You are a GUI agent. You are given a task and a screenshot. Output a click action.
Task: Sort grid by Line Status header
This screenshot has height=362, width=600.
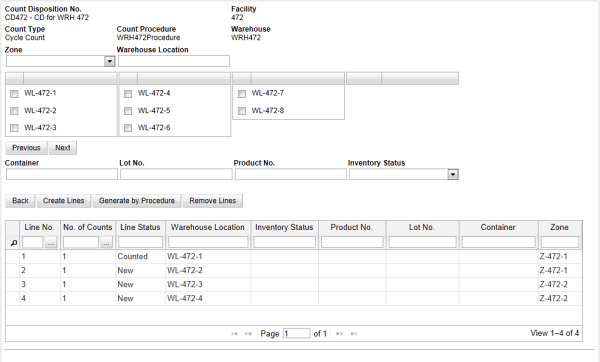coord(140,227)
